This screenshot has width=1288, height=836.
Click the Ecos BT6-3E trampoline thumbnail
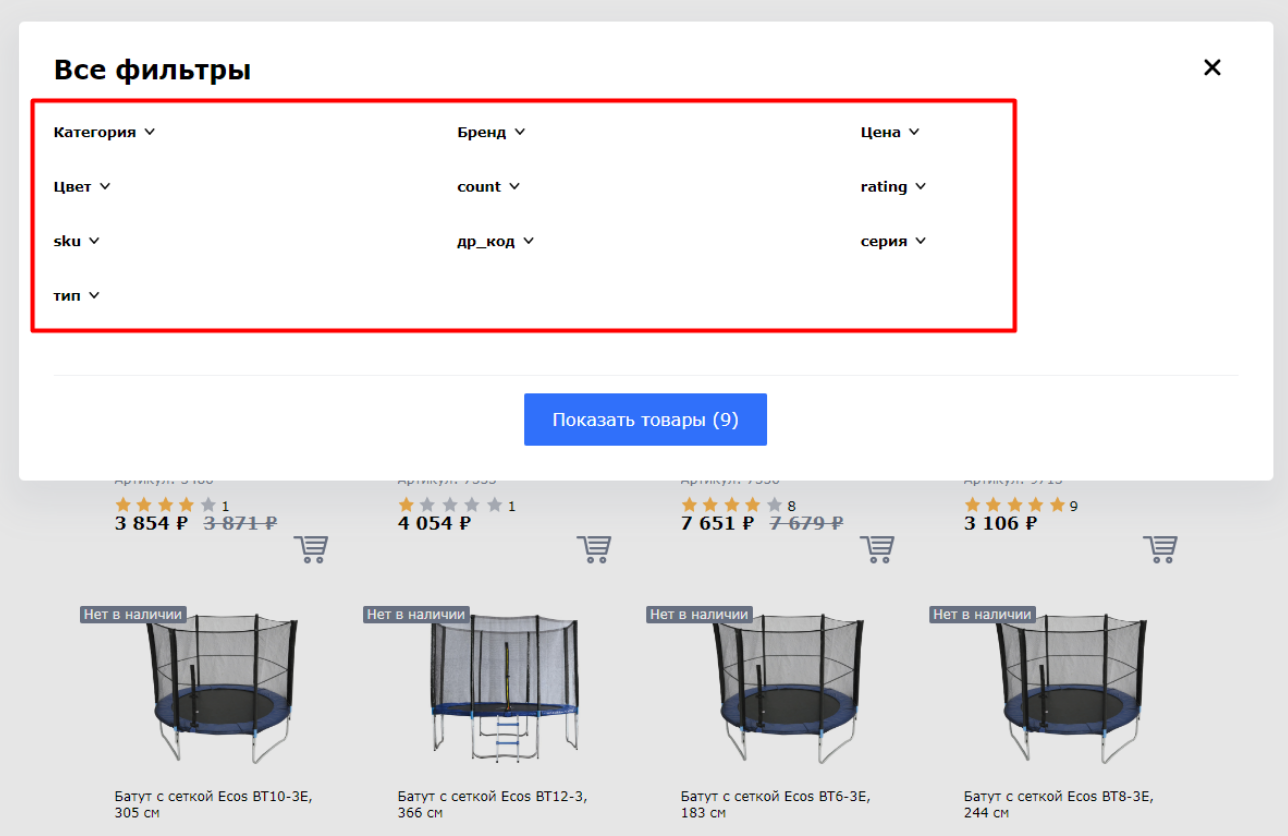tap(787, 690)
